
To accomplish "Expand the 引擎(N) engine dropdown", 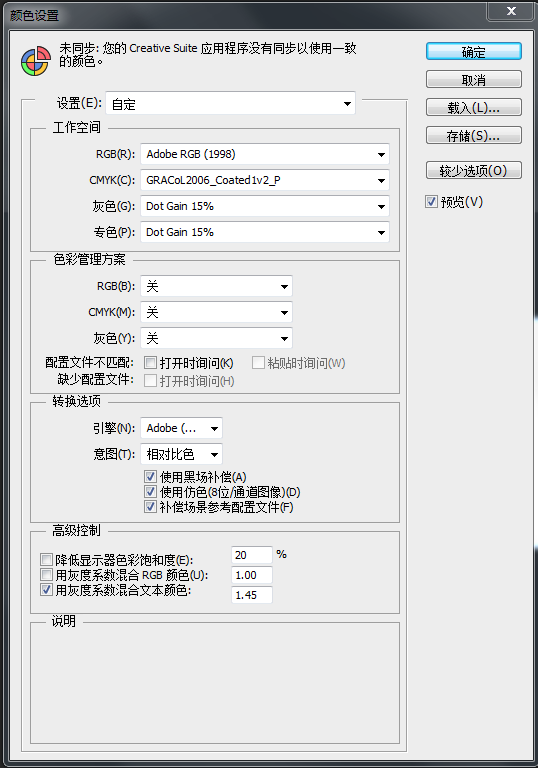I will pyautogui.click(x=181, y=428).
